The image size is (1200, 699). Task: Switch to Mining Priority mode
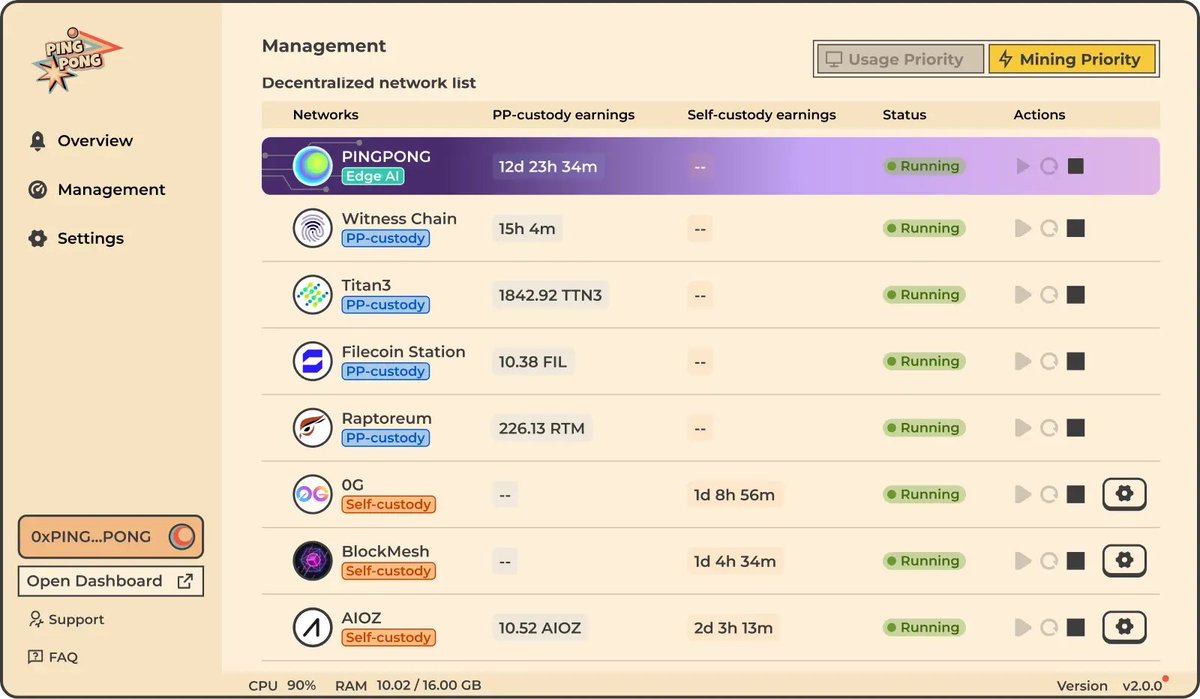[x=1071, y=59]
